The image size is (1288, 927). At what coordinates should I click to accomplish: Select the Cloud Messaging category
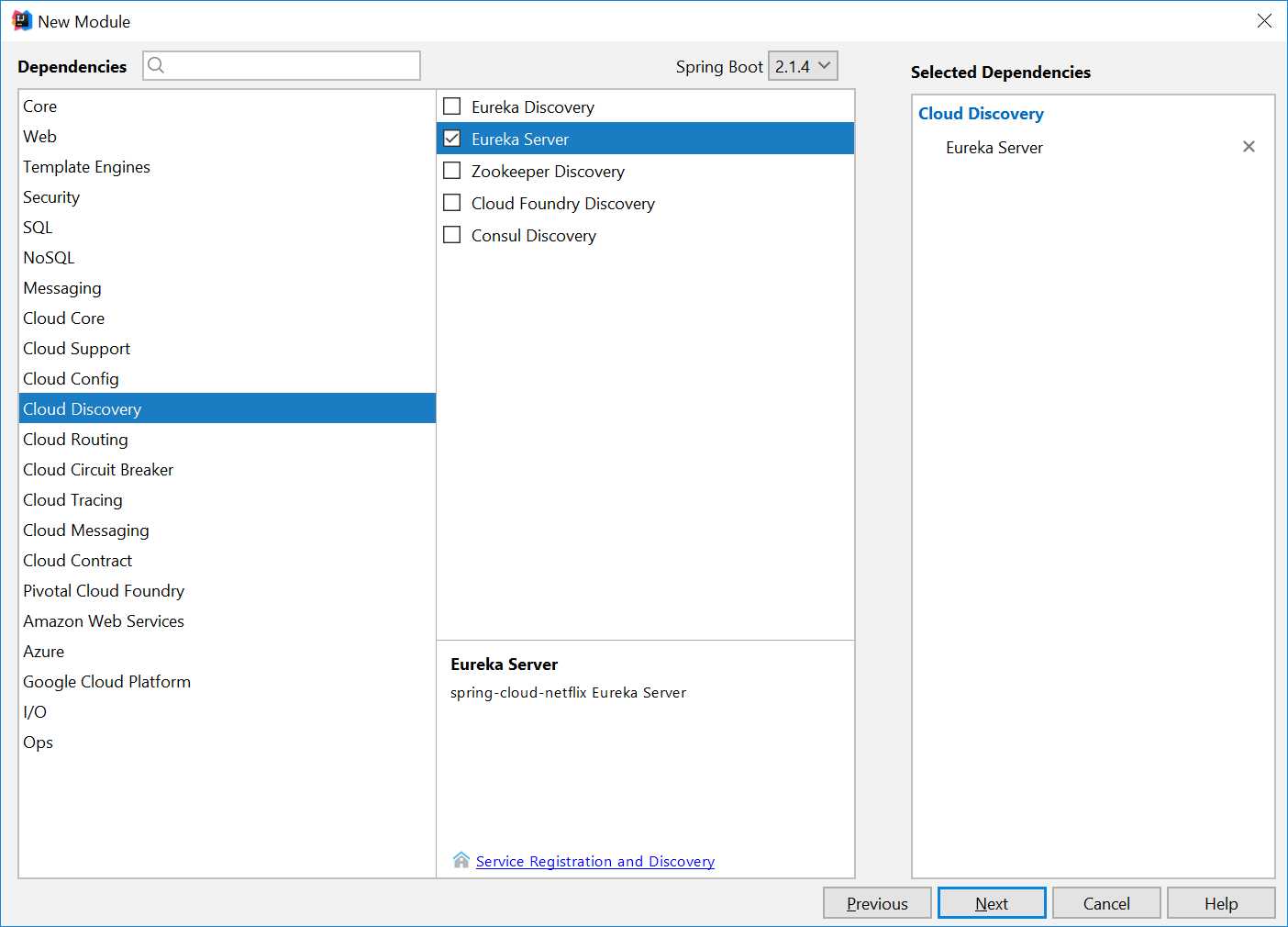coord(228,531)
